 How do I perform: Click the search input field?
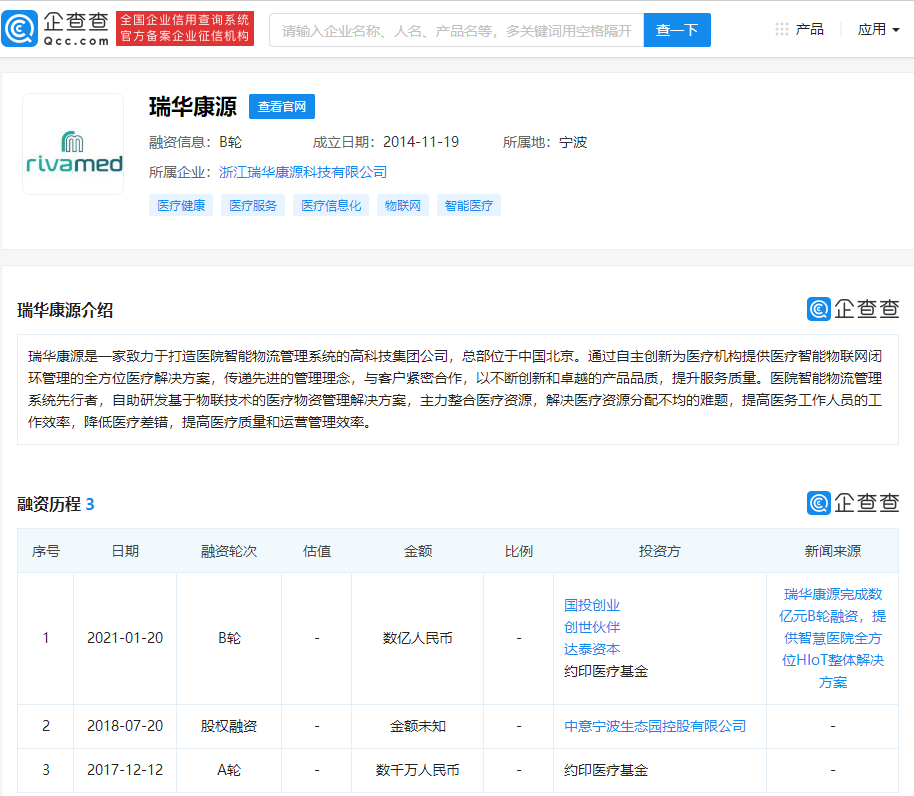[x=456, y=30]
